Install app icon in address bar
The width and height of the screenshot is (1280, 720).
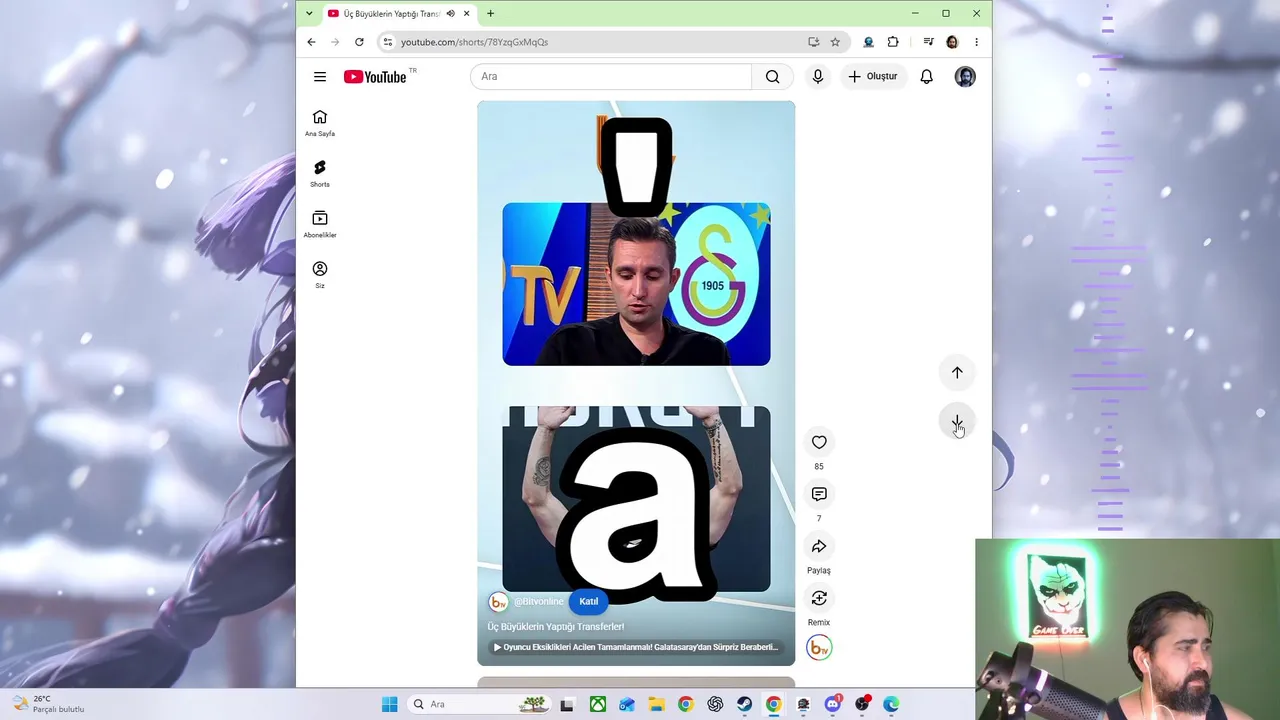coord(813,42)
